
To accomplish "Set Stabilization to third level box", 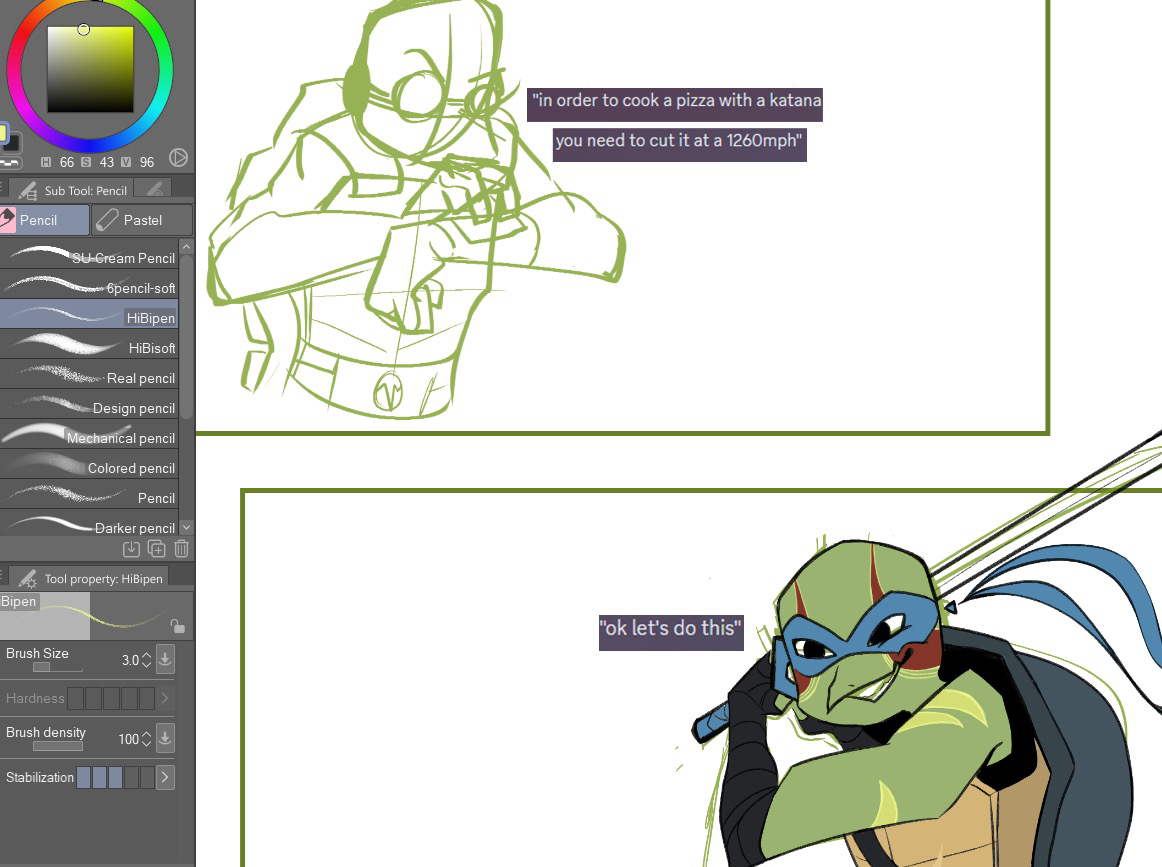I will (x=116, y=777).
